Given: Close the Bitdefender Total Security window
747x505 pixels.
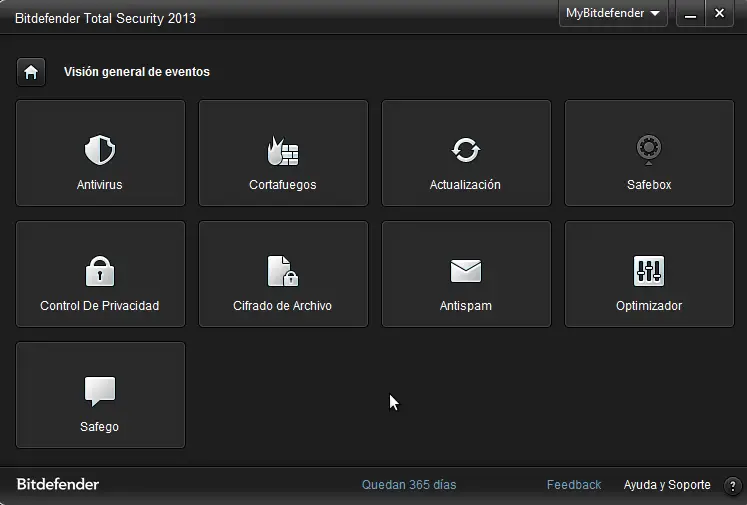Looking at the screenshot, I should (x=719, y=13).
